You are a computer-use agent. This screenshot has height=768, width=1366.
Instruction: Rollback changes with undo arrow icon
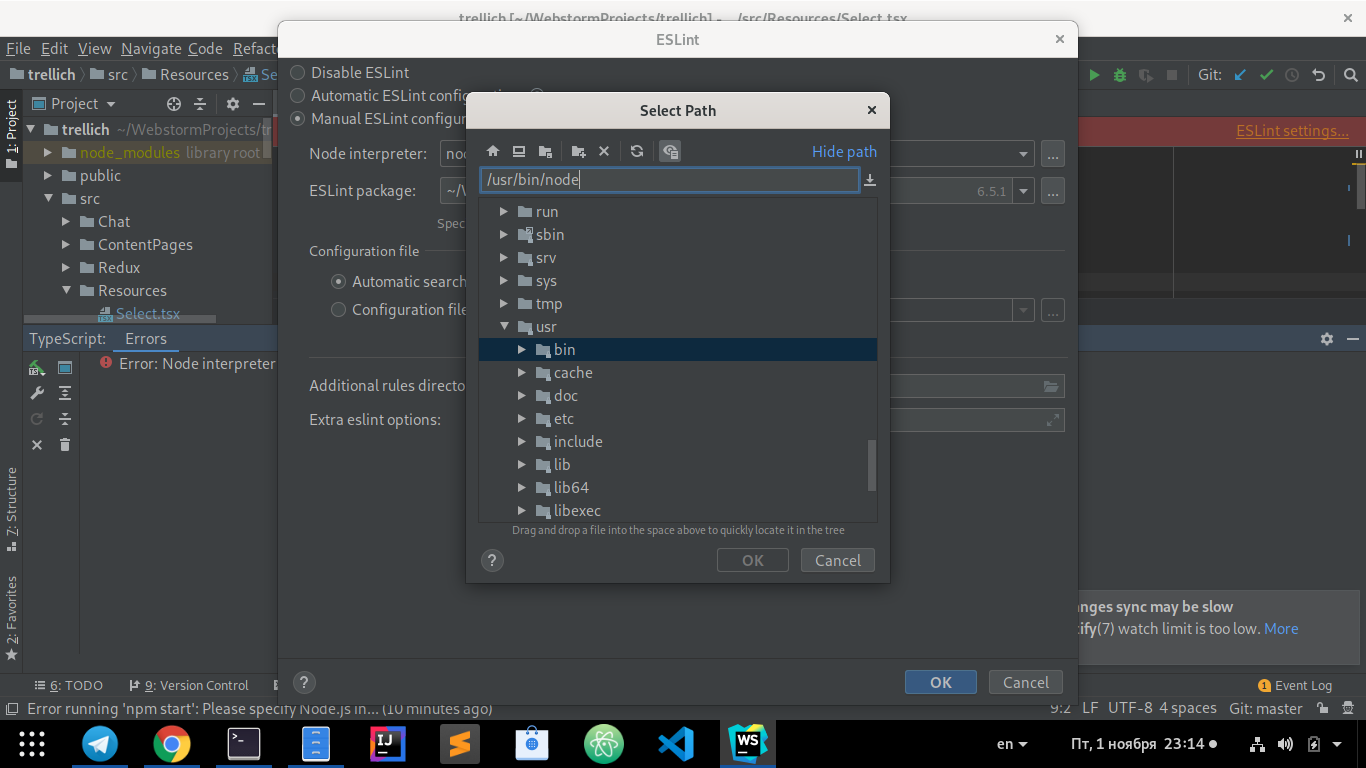tap(1318, 75)
